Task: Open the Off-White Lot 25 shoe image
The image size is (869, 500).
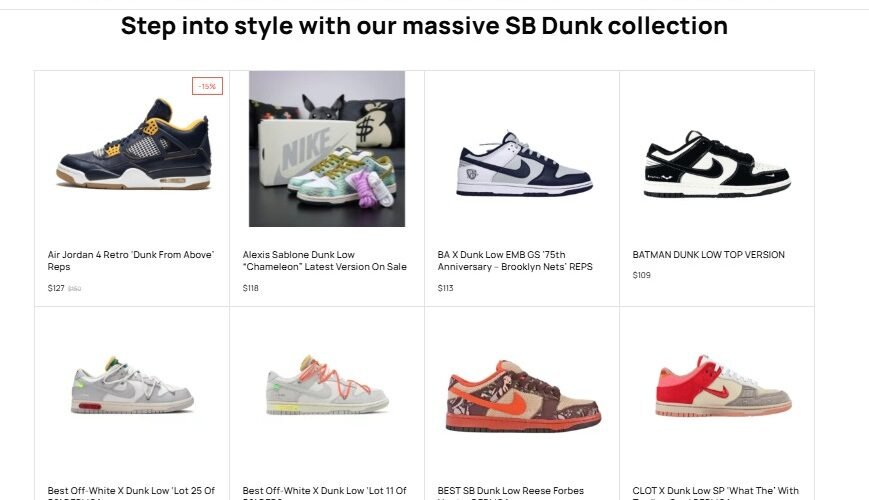Action: coord(132,385)
